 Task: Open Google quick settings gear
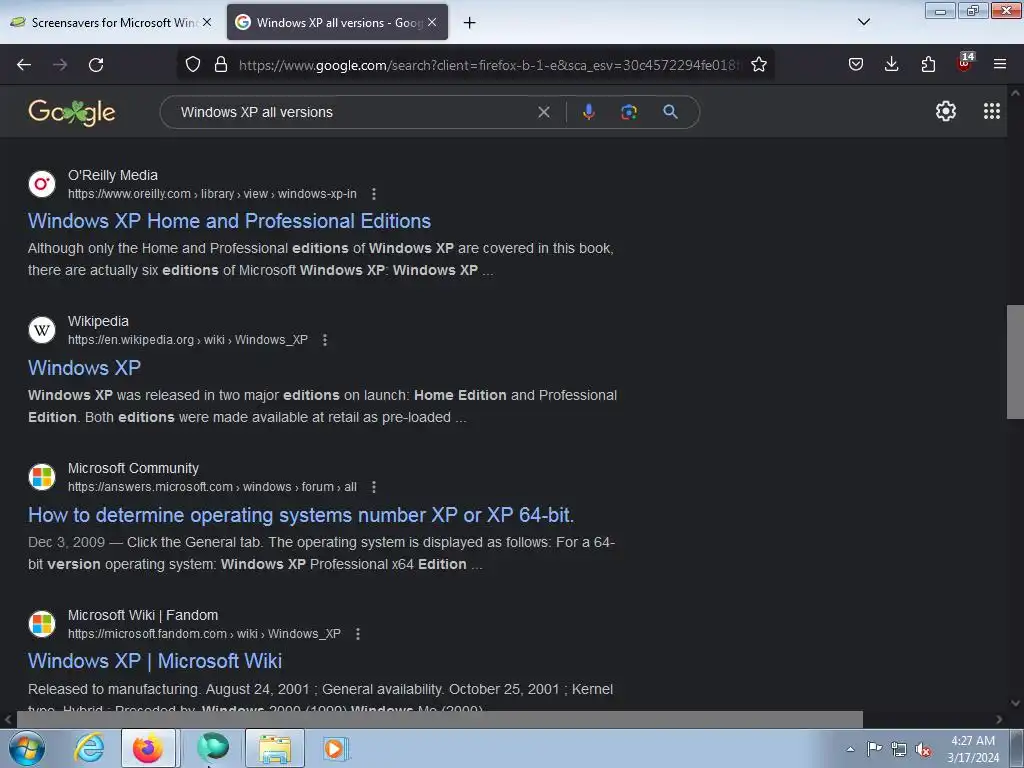[x=946, y=111]
